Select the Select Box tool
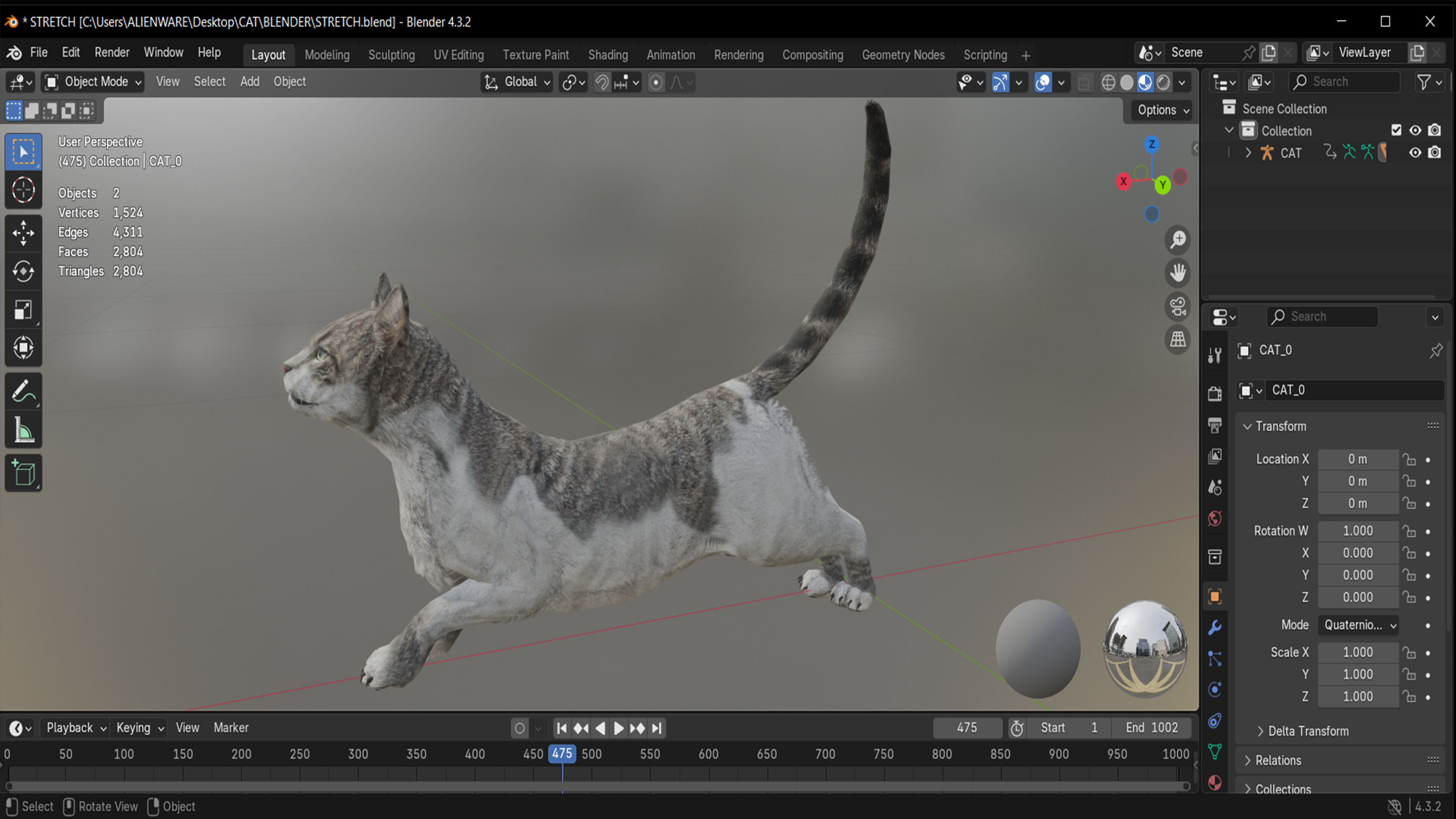 coord(23,152)
